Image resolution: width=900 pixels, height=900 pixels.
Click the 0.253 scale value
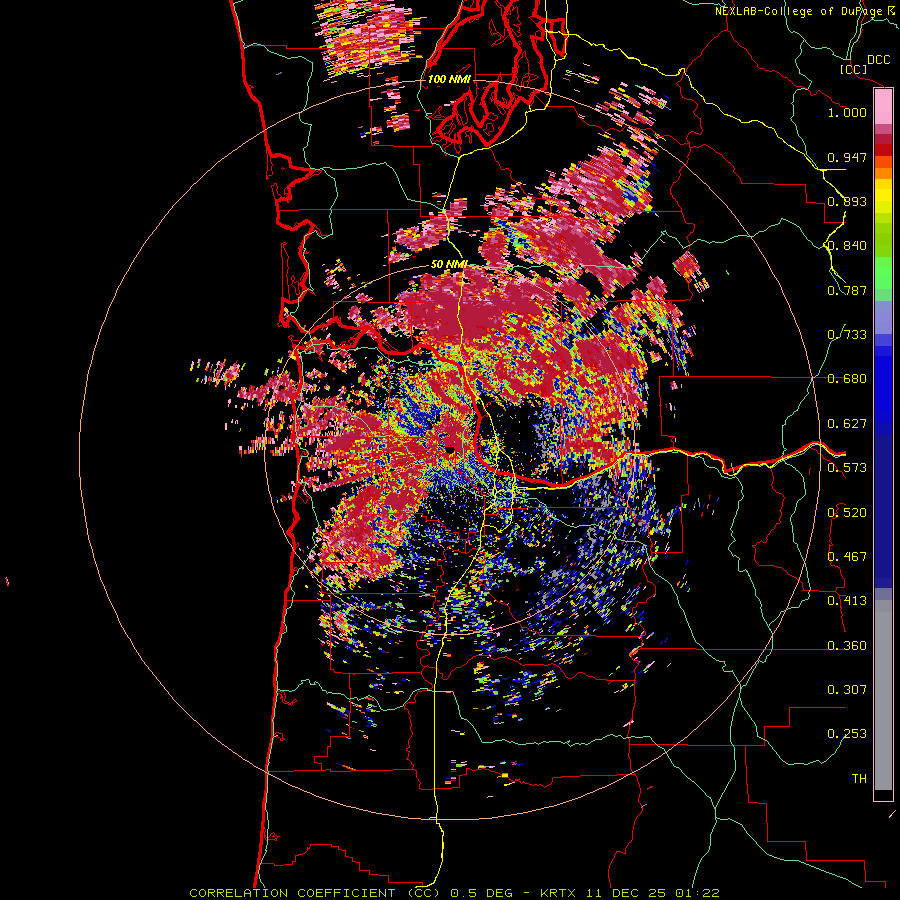pos(847,734)
